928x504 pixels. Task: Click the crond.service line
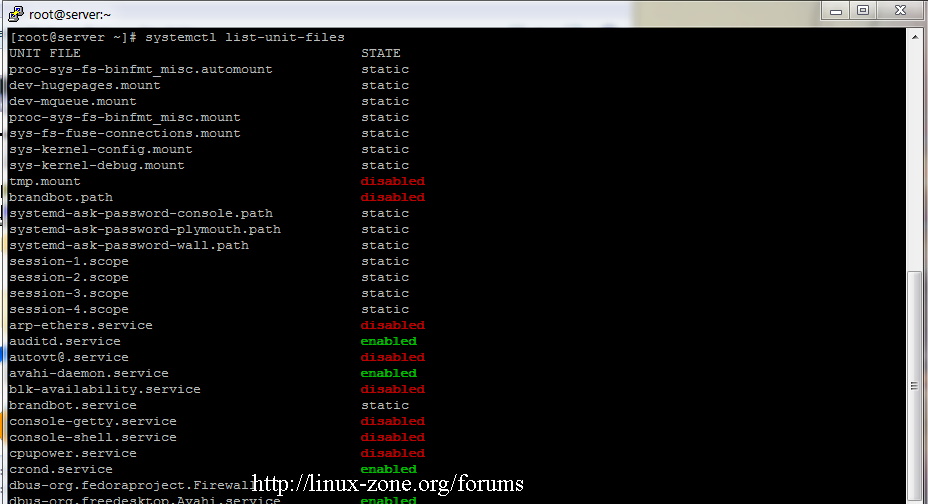pyautogui.click(x=61, y=469)
